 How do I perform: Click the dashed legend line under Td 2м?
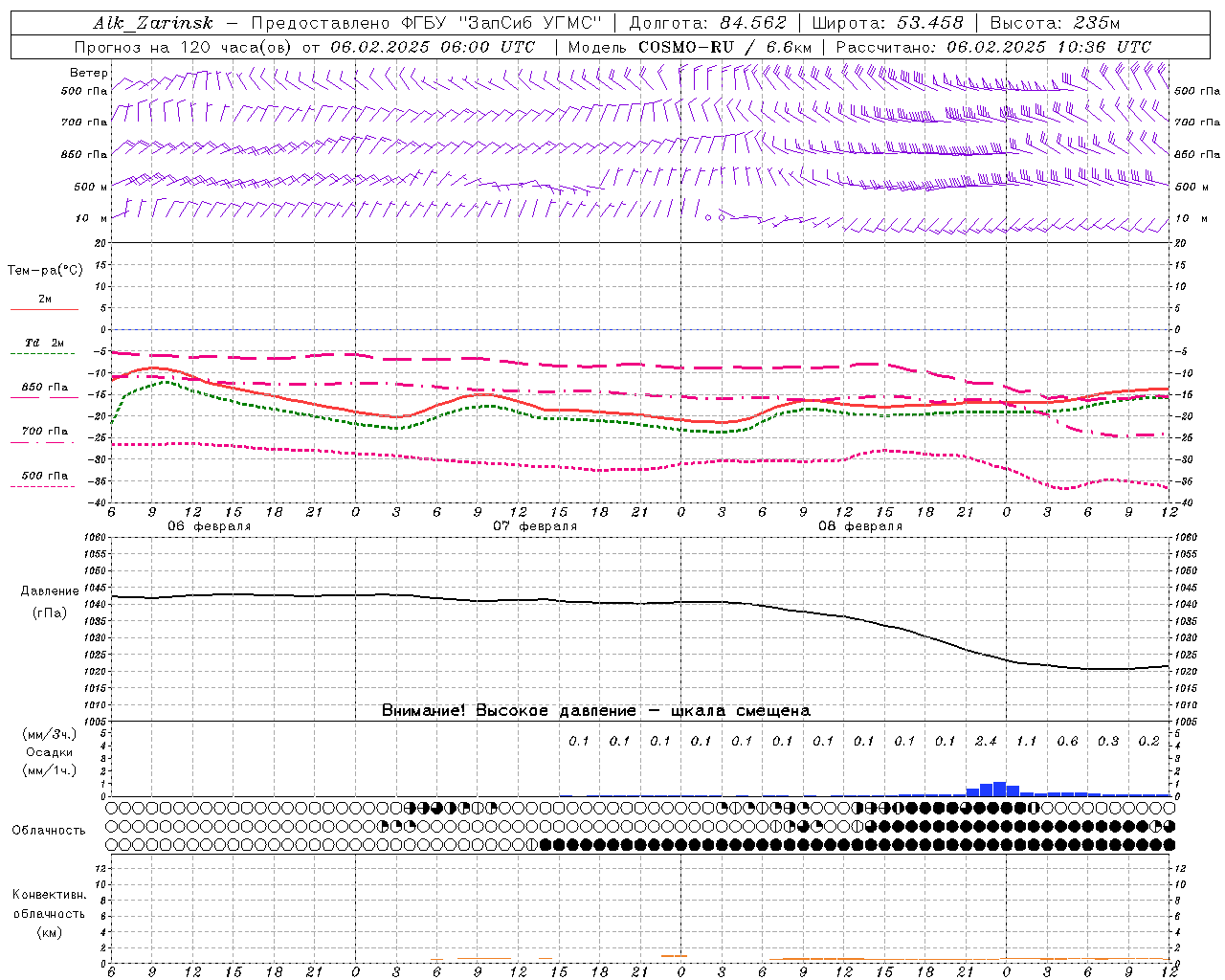click(42, 354)
